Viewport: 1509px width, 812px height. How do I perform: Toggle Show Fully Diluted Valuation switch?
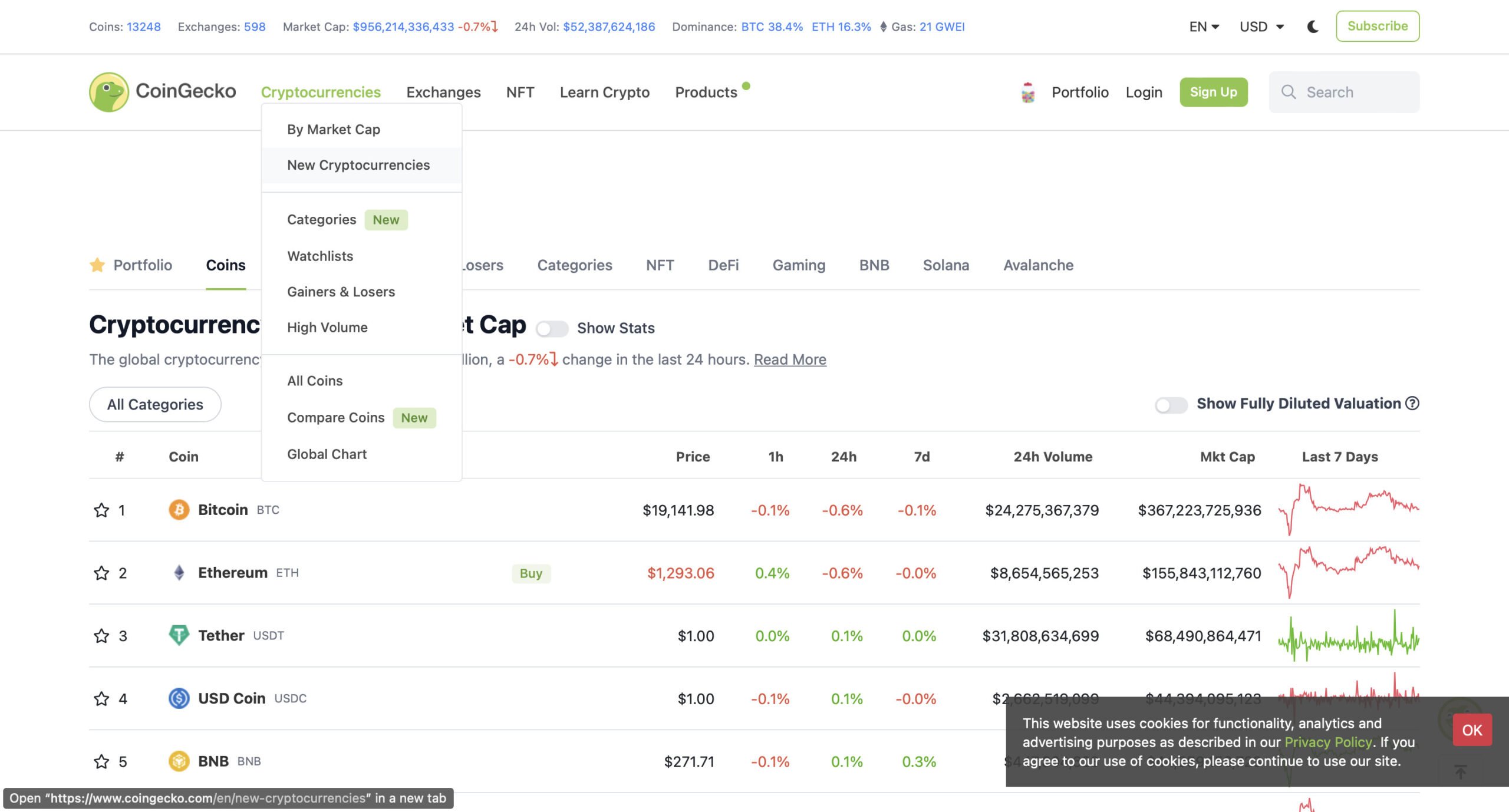click(x=1171, y=404)
